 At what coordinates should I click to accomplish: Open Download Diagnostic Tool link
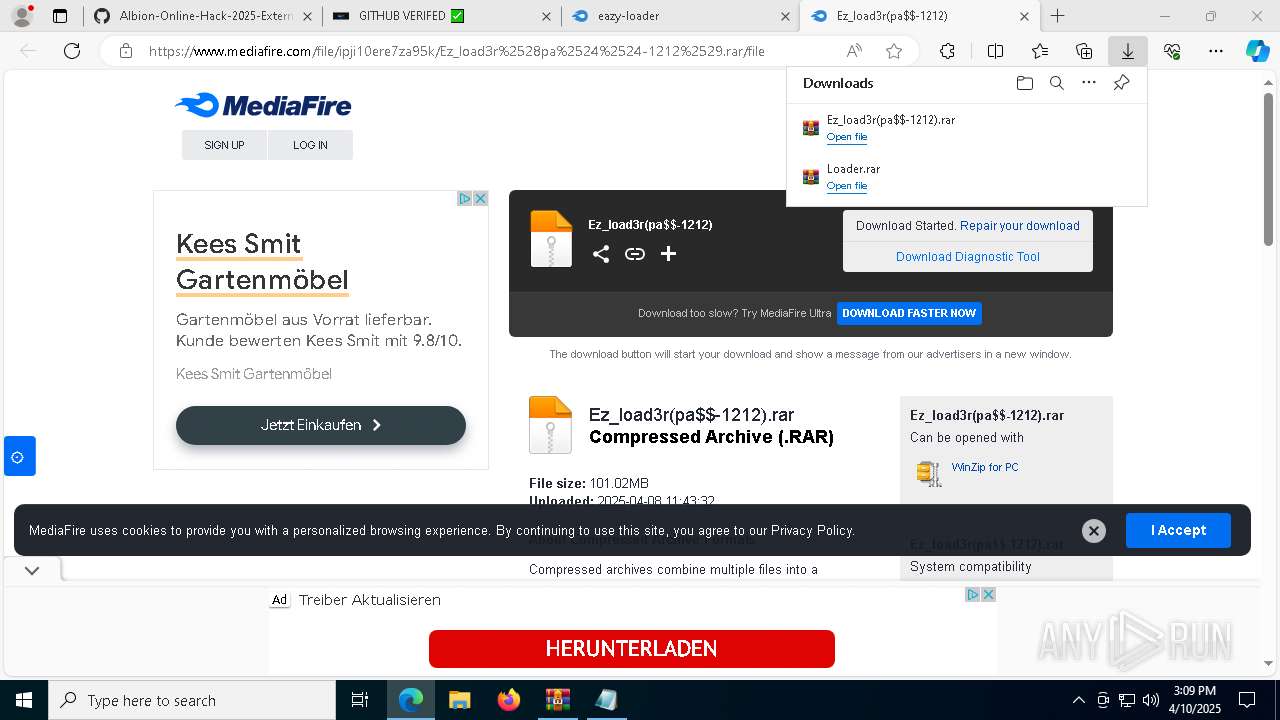click(x=968, y=257)
